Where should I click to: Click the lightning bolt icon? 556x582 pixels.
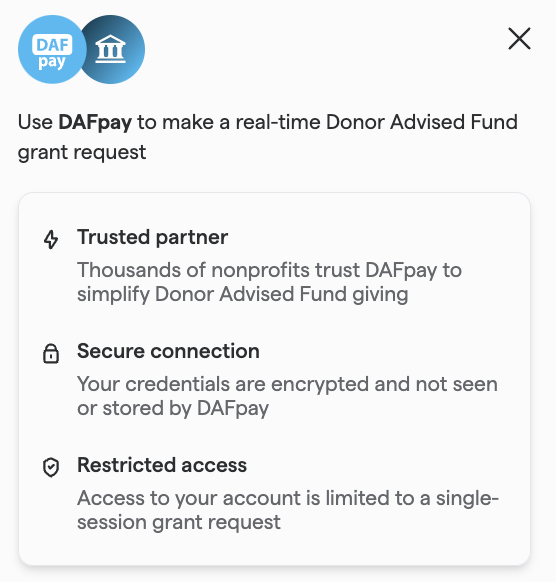(51, 239)
